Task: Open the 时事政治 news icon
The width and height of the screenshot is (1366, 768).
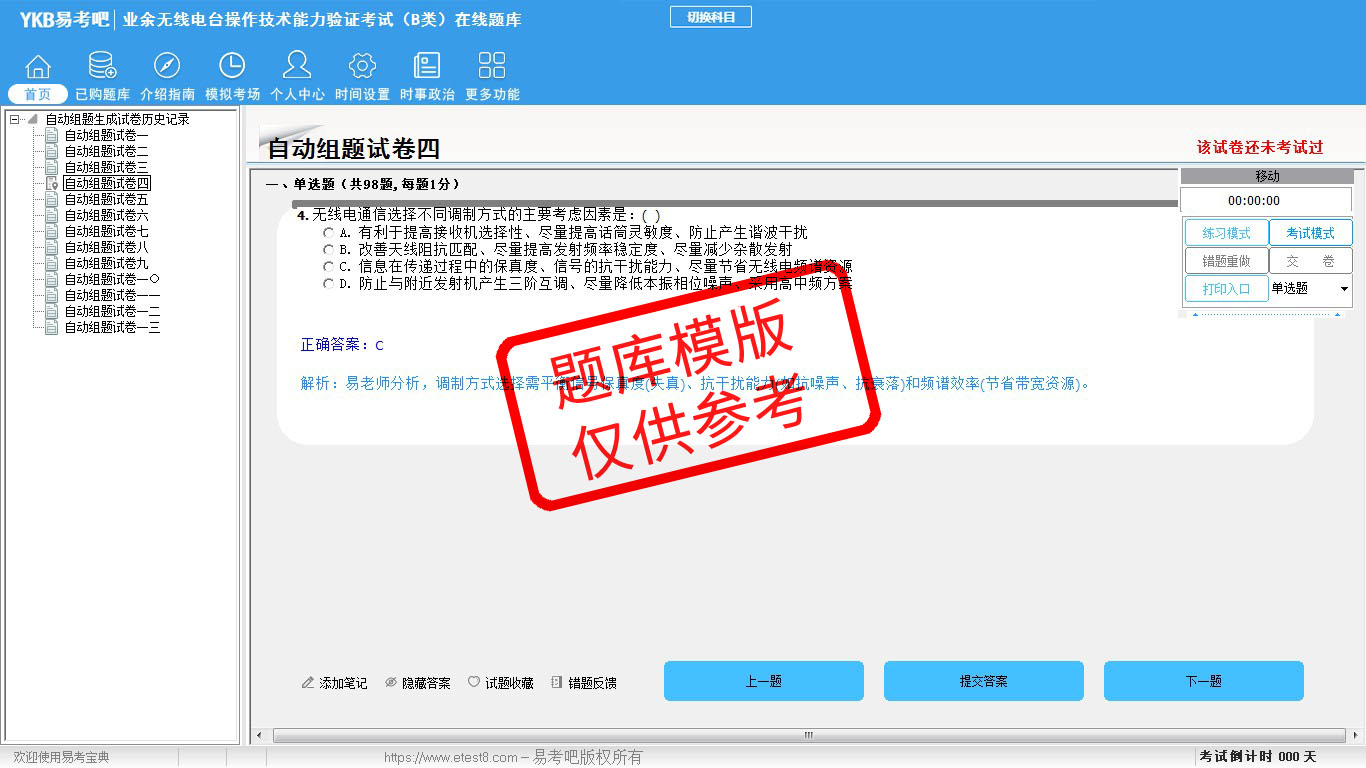Action: [427, 66]
